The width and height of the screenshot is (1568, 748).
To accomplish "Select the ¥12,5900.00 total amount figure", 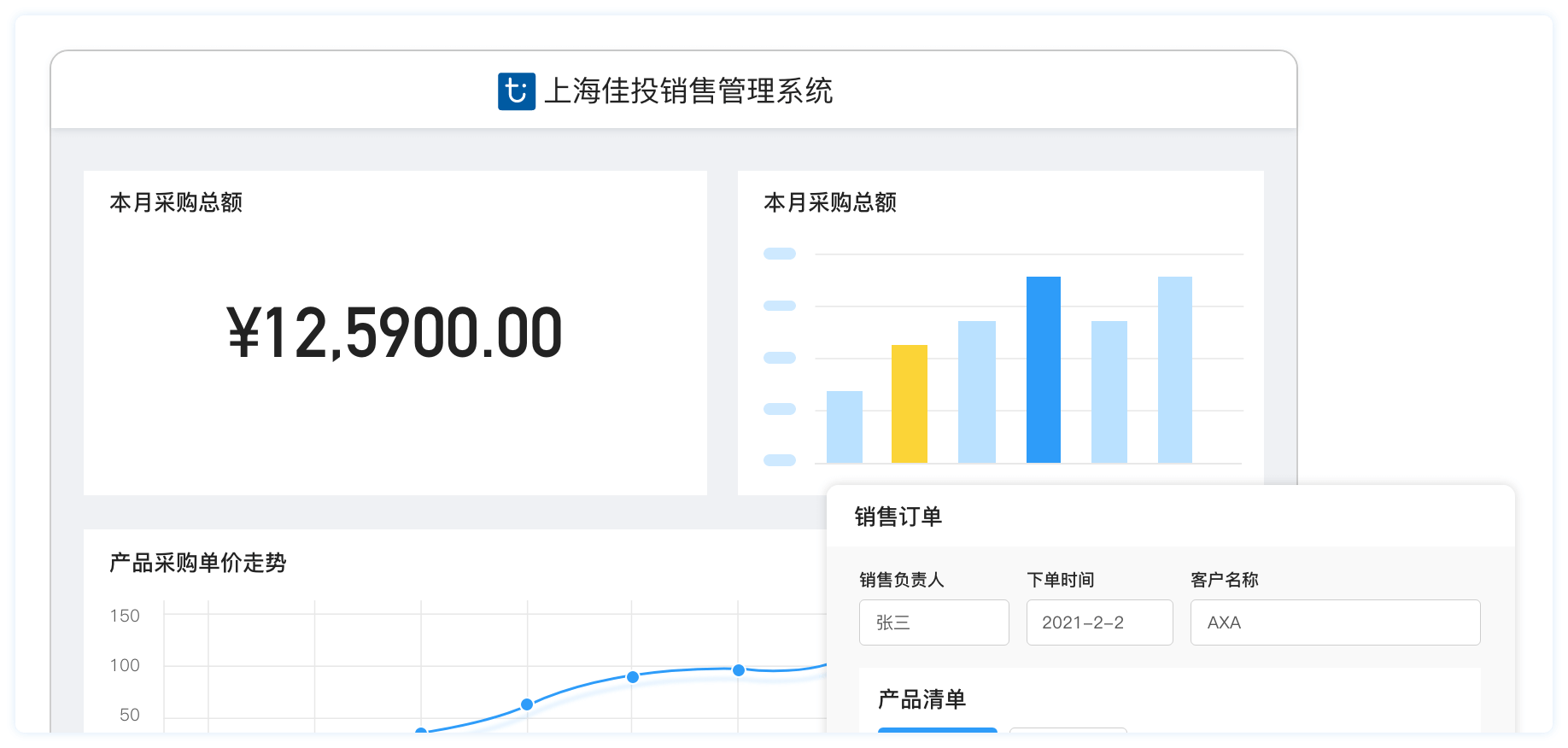I will (x=395, y=333).
